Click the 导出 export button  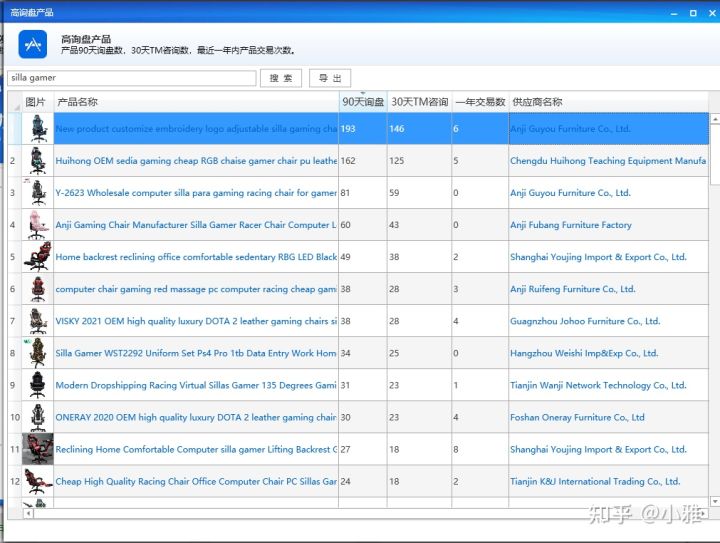[x=330, y=78]
